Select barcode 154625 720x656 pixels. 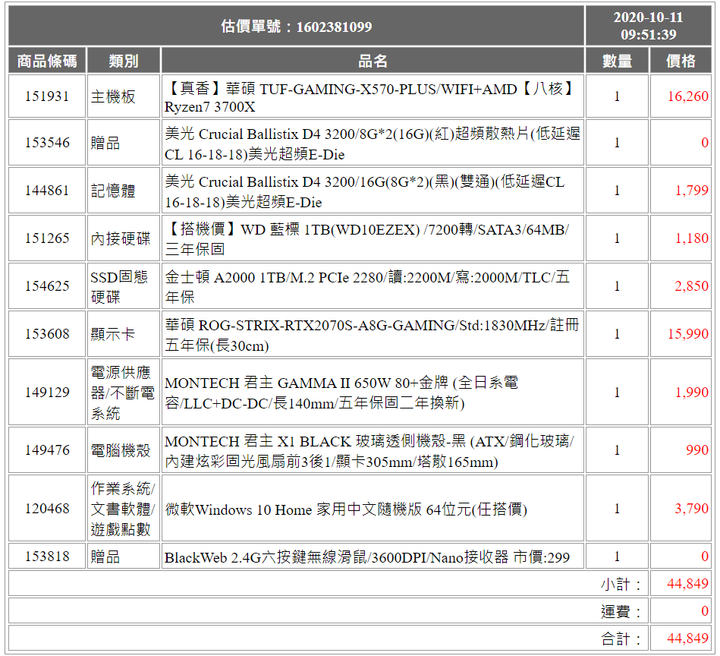coord(47,286)
